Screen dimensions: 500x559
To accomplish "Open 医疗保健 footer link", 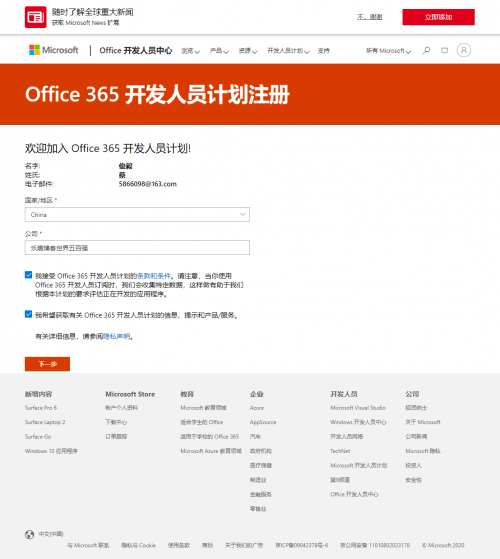I will pyautogui.click(x=261, y=466).
